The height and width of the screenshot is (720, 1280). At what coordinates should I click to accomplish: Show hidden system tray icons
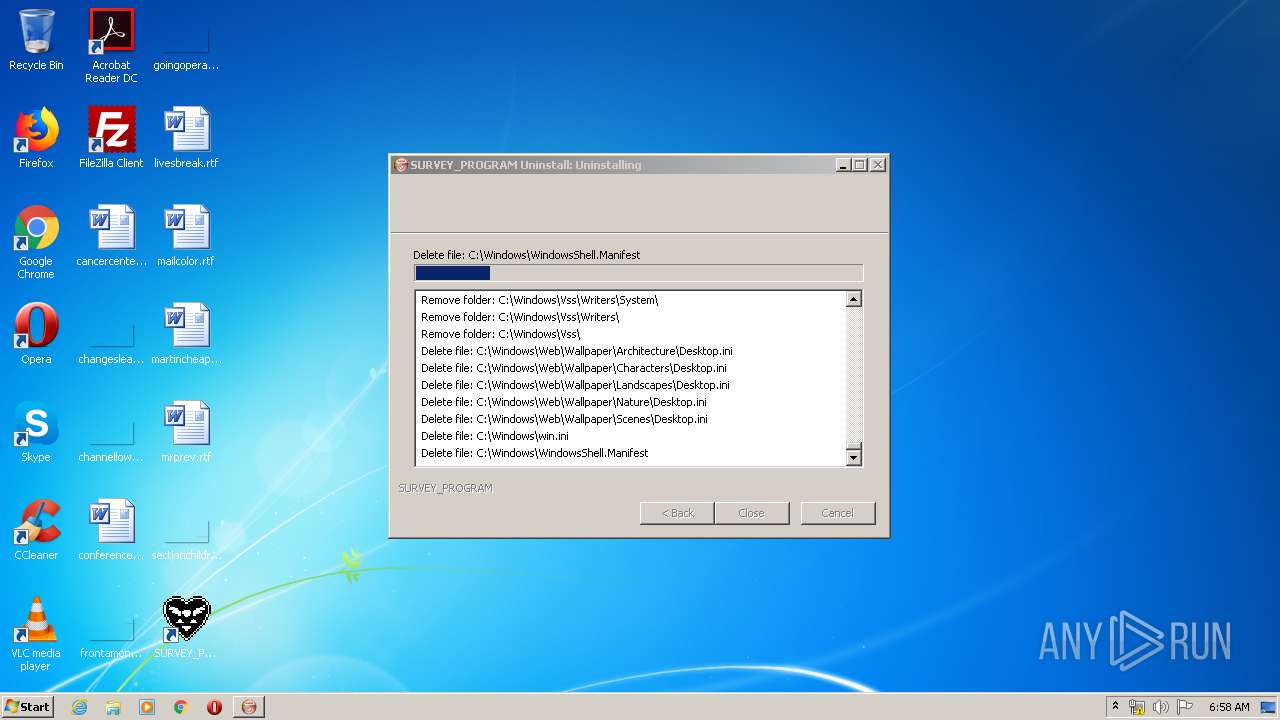1115,707
